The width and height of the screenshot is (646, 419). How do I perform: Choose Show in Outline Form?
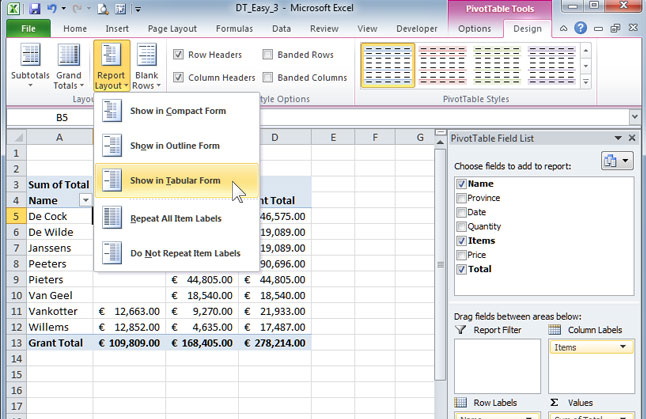click(x=177, y=145)
